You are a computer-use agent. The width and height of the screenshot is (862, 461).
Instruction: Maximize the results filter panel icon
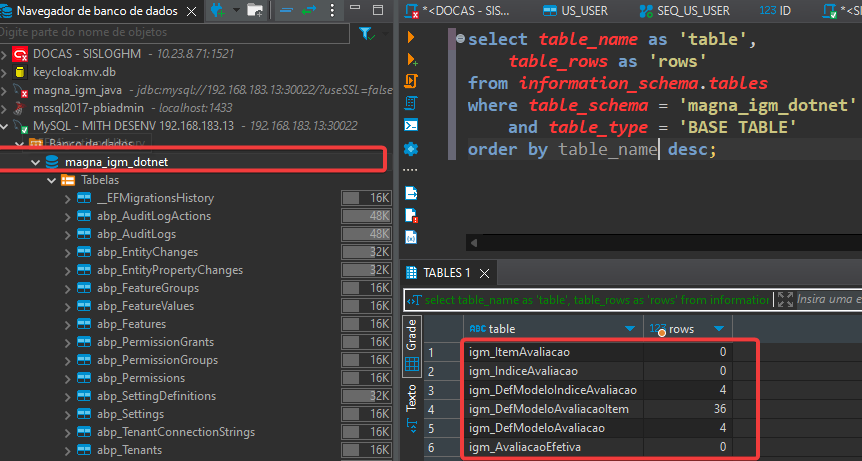point(785,299)
